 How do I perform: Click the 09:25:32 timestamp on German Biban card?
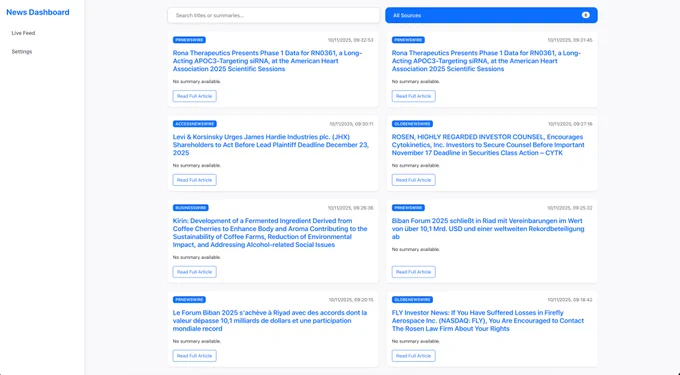(569, 208)
